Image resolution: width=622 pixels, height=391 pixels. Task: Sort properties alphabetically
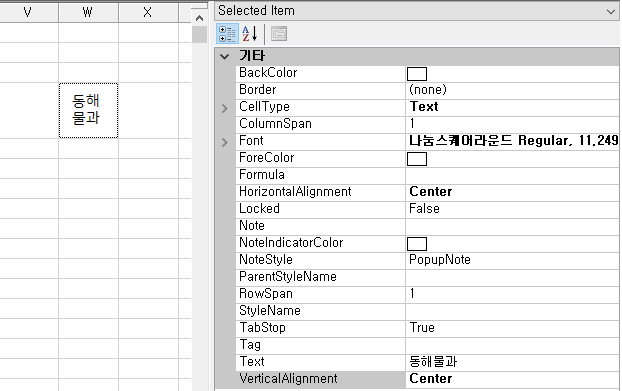tap(250, 34)
